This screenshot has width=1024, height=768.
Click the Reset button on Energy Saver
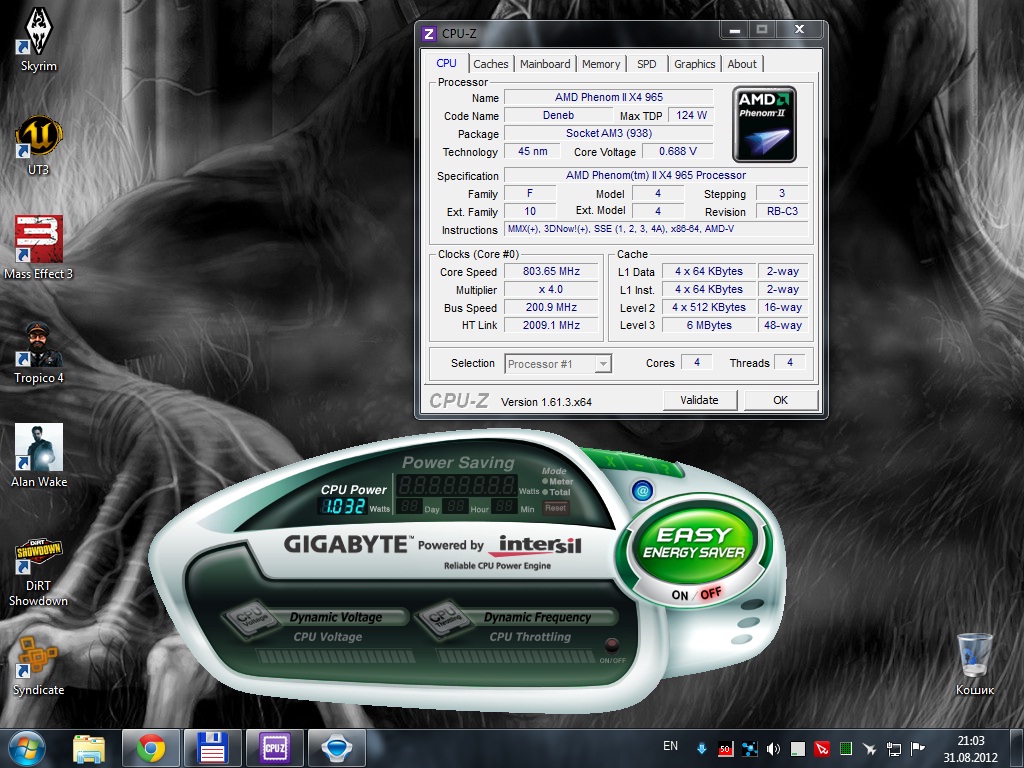pyautogui.click(x=556, y=507)
